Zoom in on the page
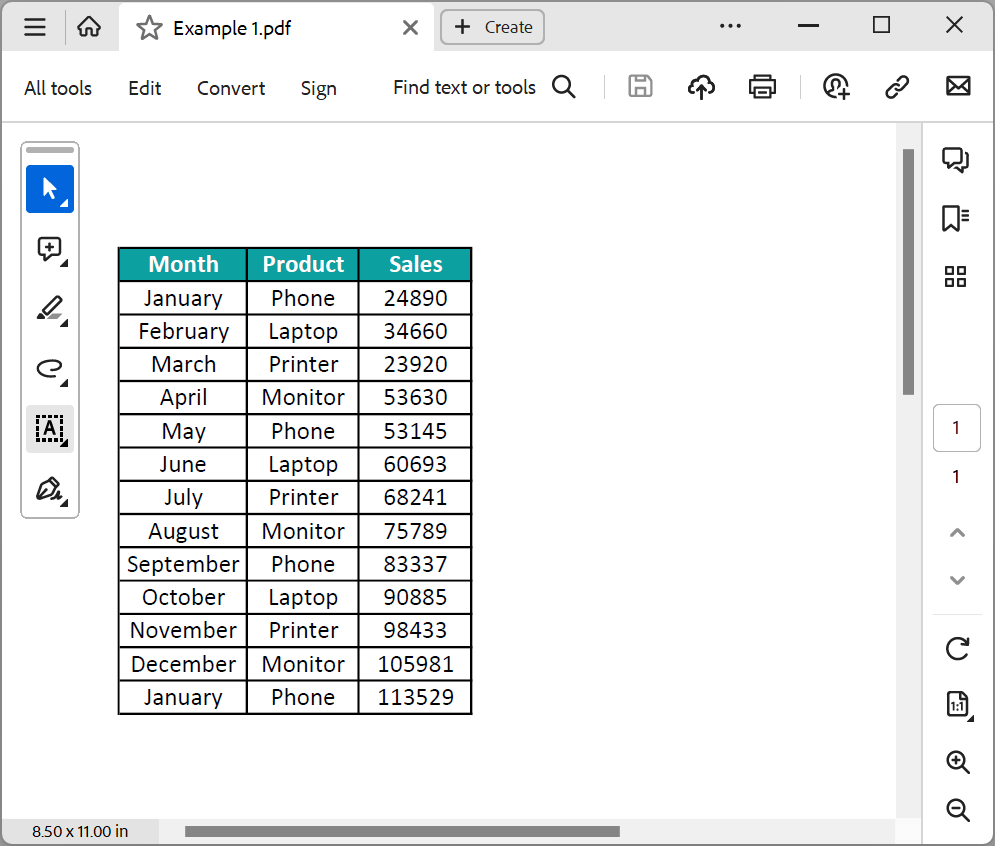The width and height of the screenshot is (995, 846). point(957,762)
